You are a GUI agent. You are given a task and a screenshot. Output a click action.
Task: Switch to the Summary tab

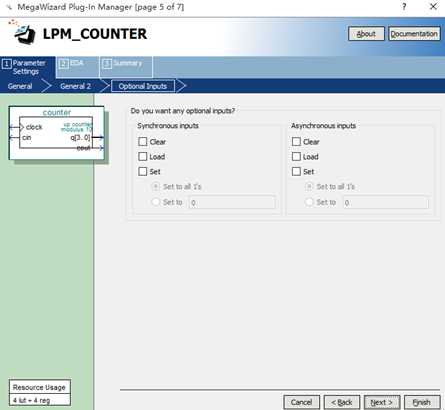click(x=126, y=67)
